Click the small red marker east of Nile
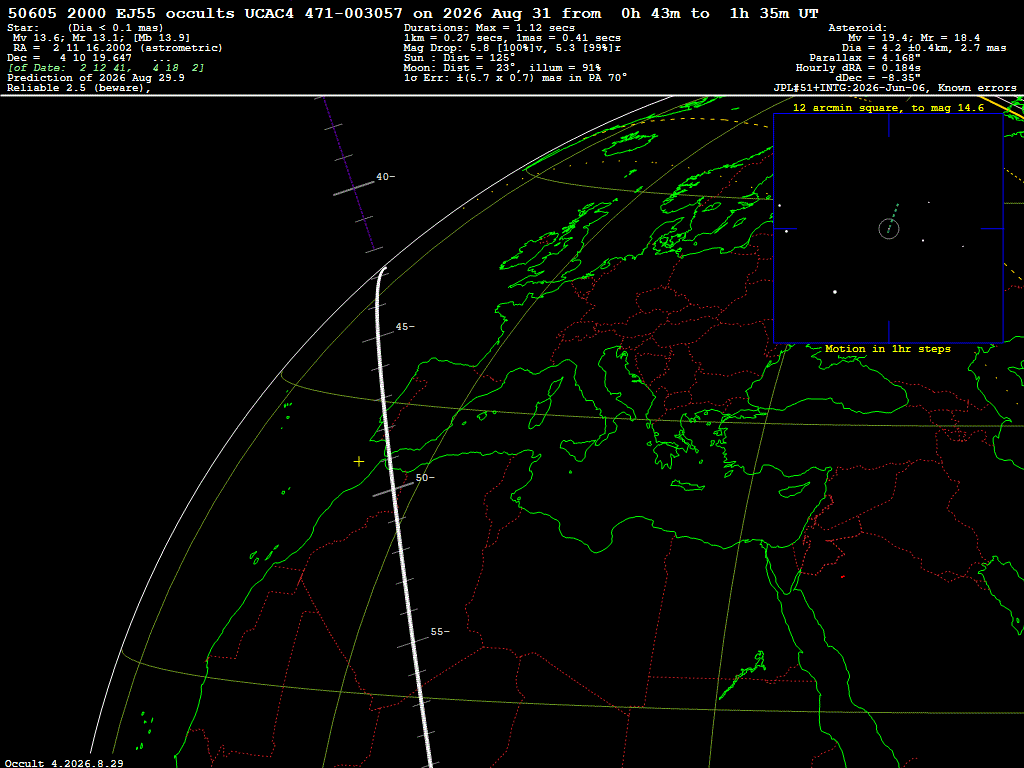 coord(842,577)
